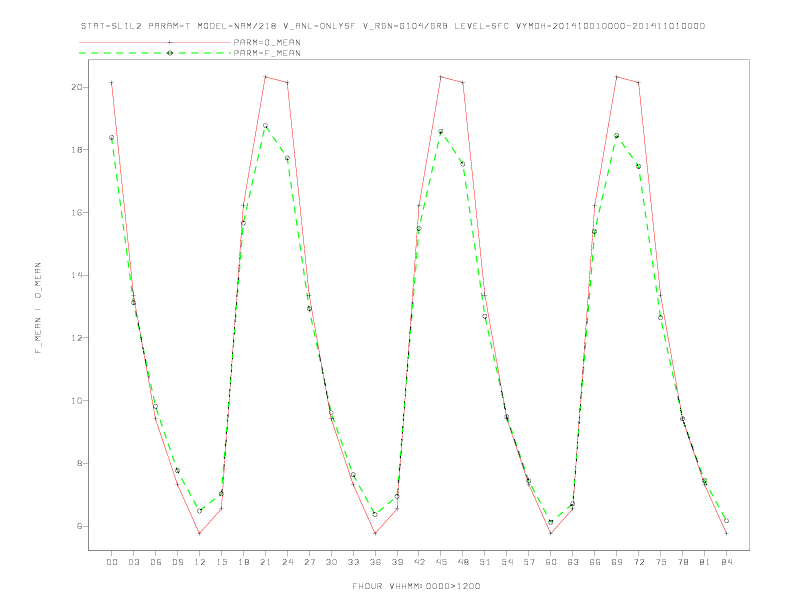Select y-axis tick label 18
This screenshot has height=612, width=792.
pos(77,150)
